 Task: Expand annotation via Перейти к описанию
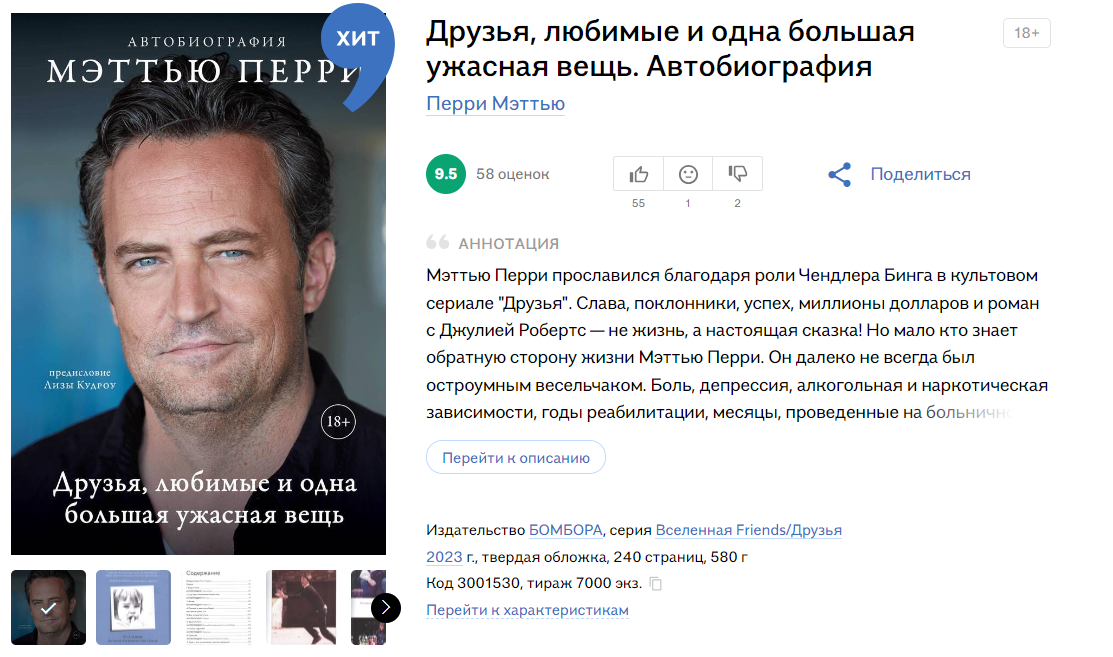click(x=516, y=458)
